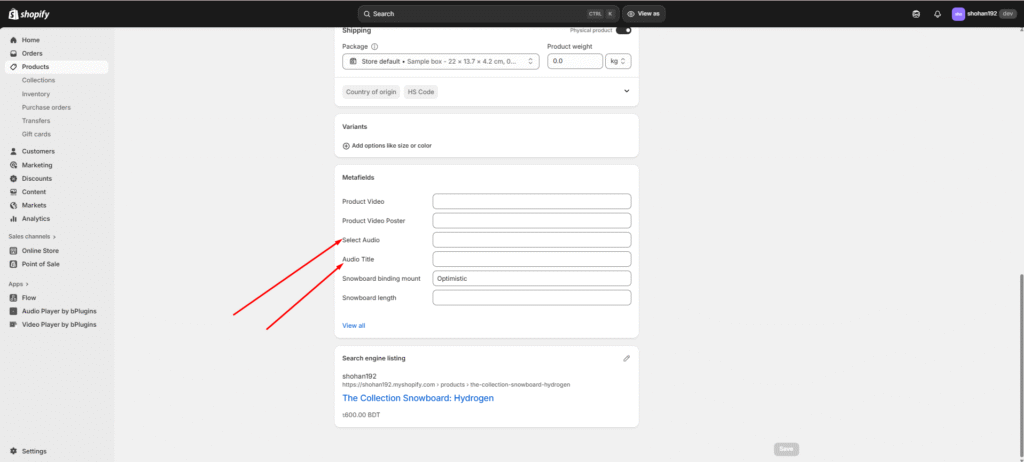The image size is (1024, 462).
Task: Open the kg weight unit dropdown
Action: pos(619,61)
